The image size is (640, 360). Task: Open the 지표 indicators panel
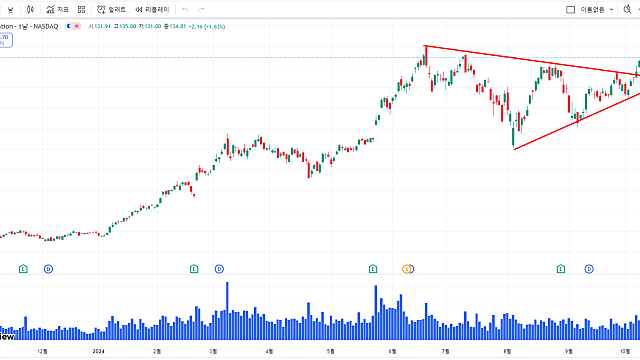(58, 9)
